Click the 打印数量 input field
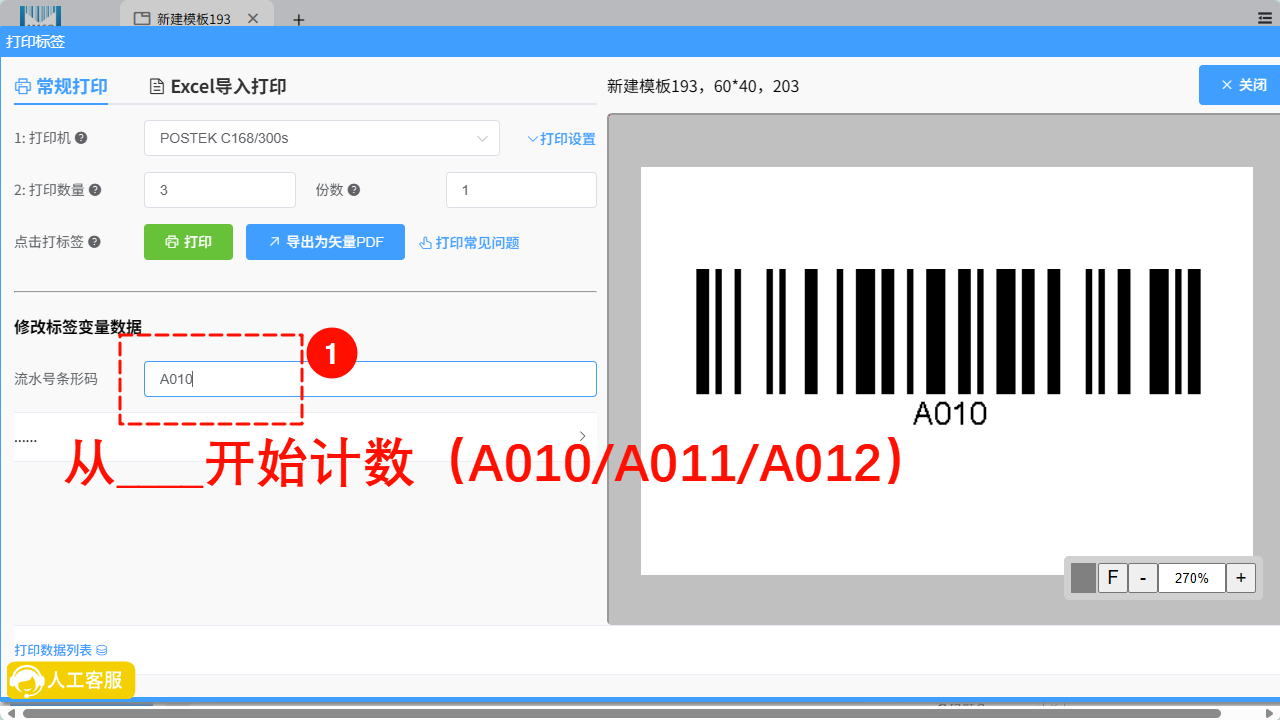Screen dimensions: 1280x720 [x=220, y=190]
